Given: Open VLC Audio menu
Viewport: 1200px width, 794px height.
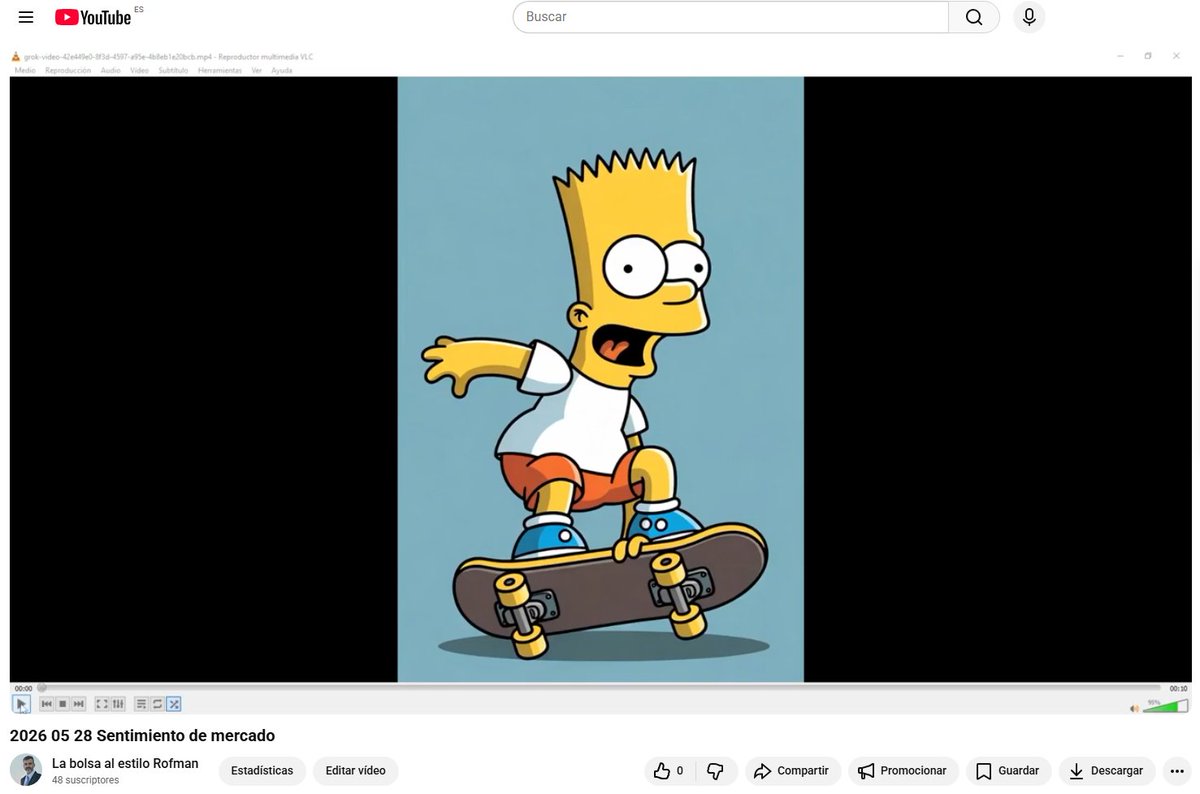Looking at the screenshot, I should [x=111, y=70].
